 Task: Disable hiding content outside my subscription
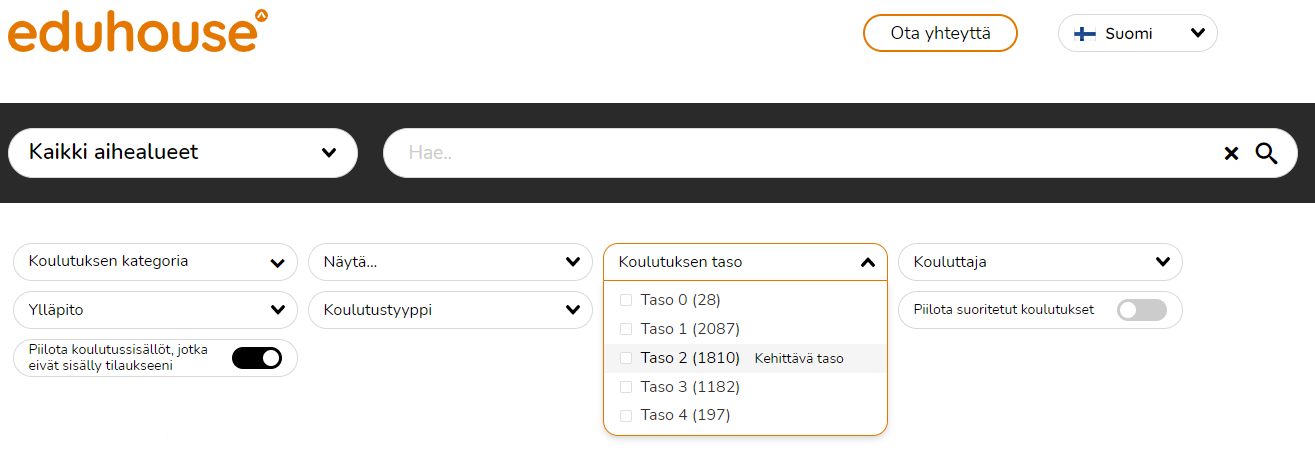click(257, 358)
